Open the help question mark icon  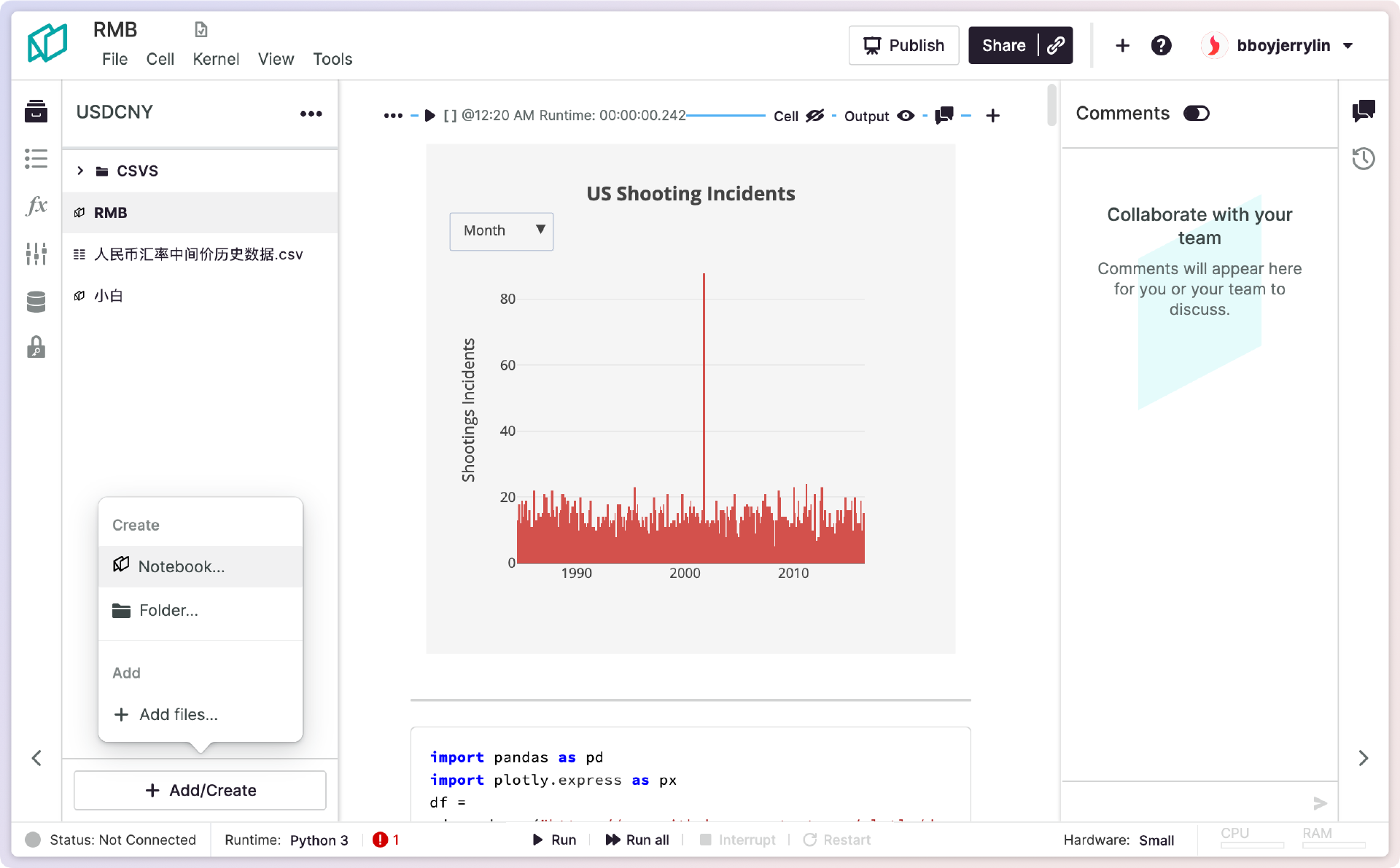pos(1161,45)
